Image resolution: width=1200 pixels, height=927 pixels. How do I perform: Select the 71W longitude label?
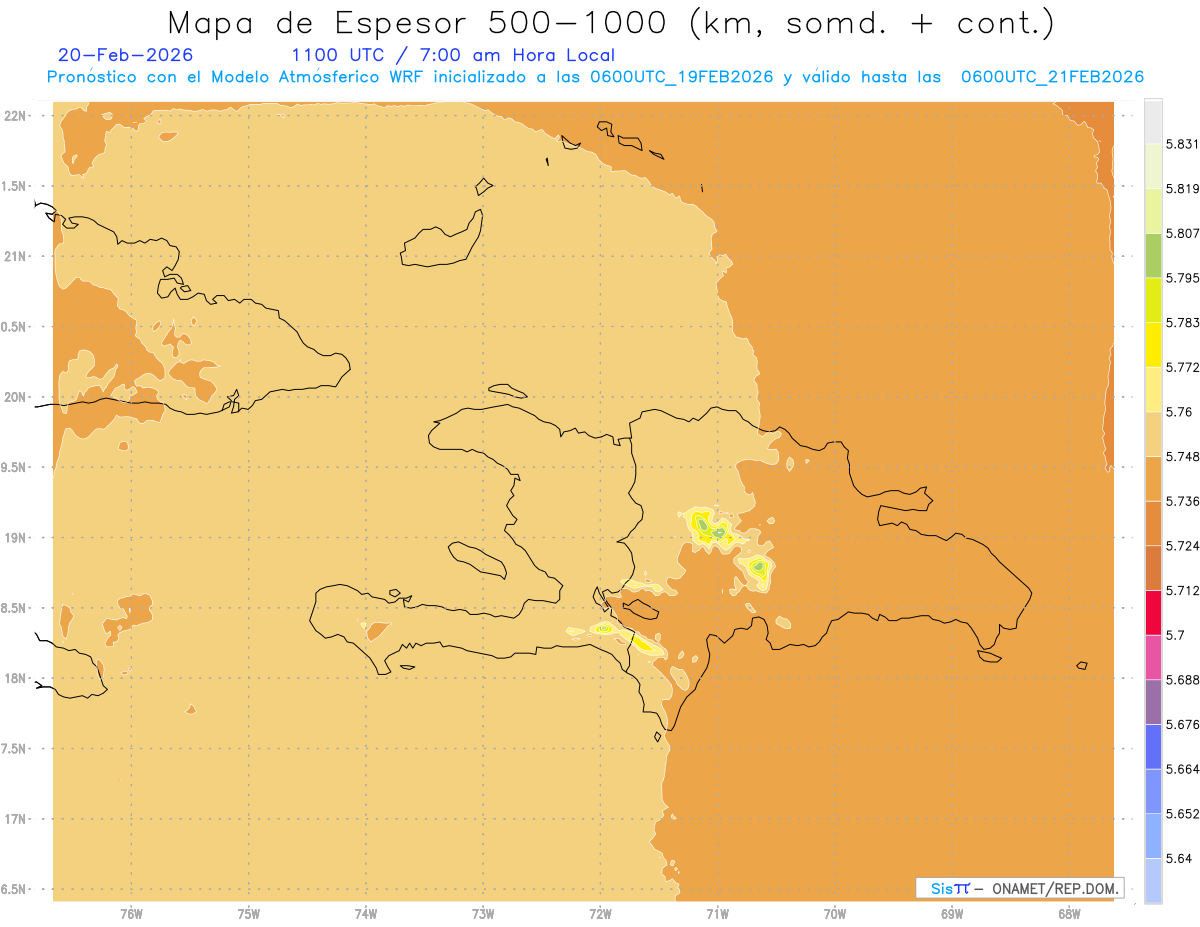pos(717,914)
